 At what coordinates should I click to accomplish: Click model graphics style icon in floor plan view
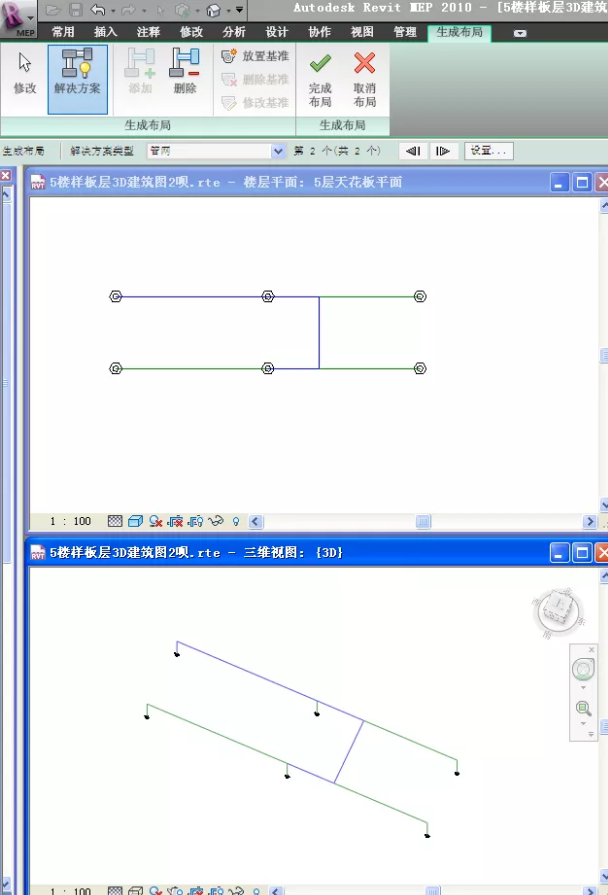(135, 521)
